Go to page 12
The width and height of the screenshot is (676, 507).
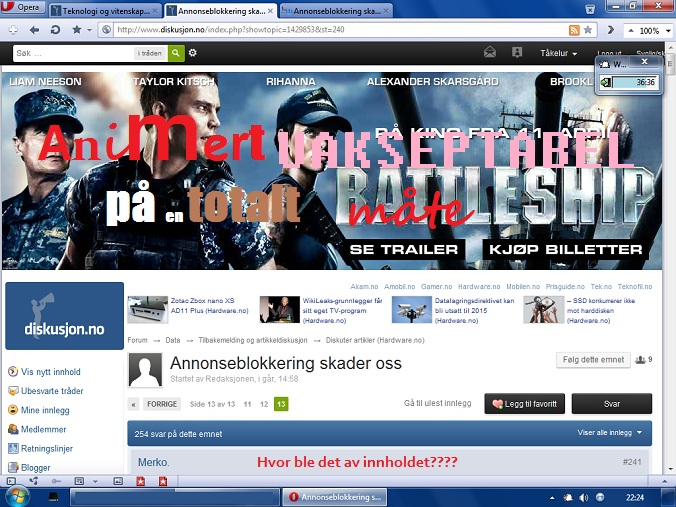point(264,404)
